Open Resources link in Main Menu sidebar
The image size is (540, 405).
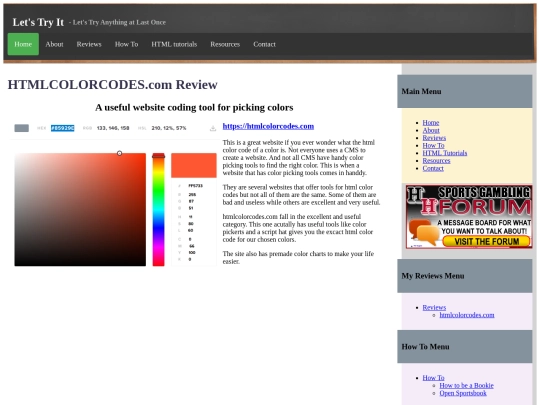(436, 160)
